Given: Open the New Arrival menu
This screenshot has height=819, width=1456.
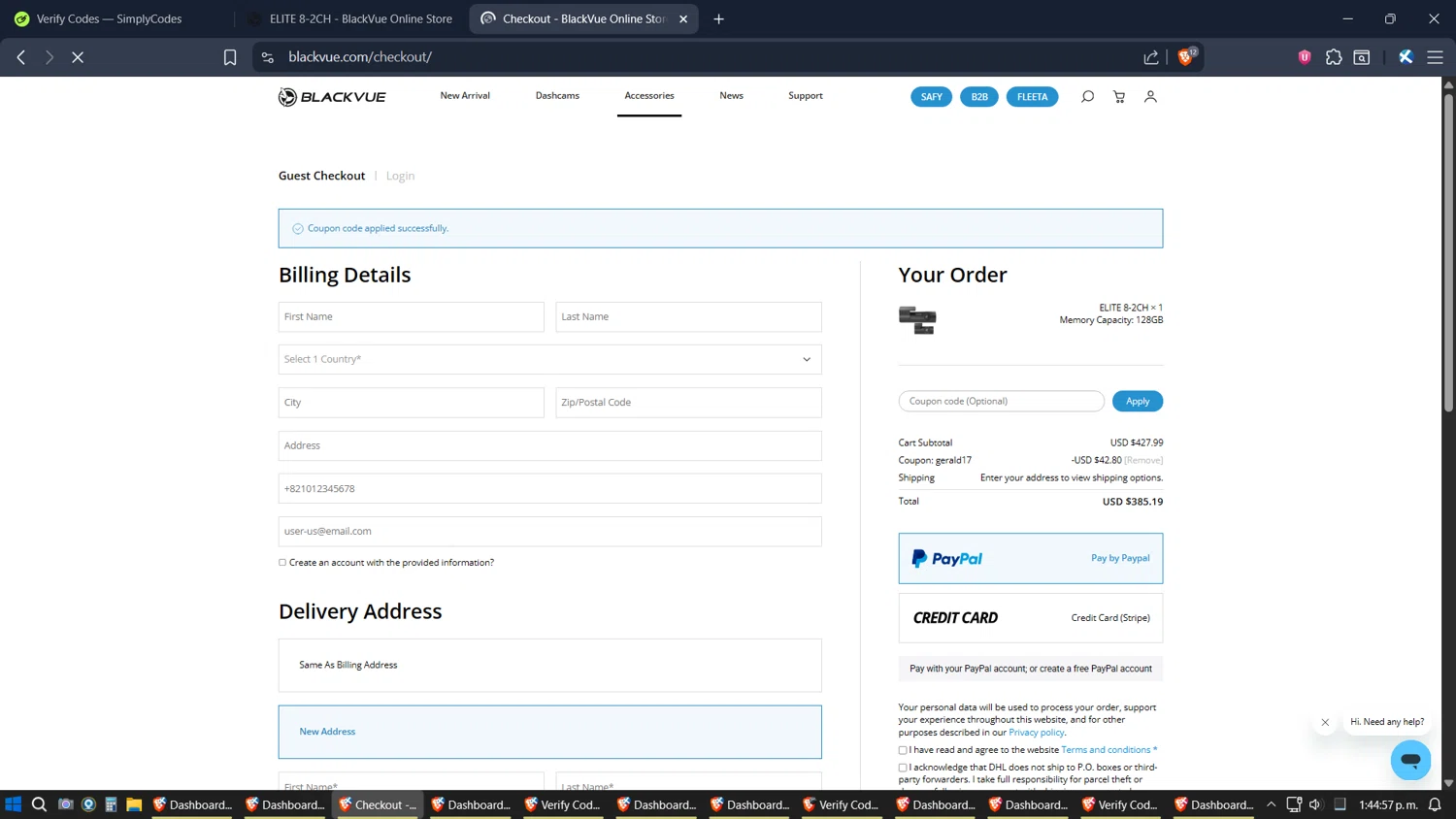Looking at the screenshot, I should [465, 95].
